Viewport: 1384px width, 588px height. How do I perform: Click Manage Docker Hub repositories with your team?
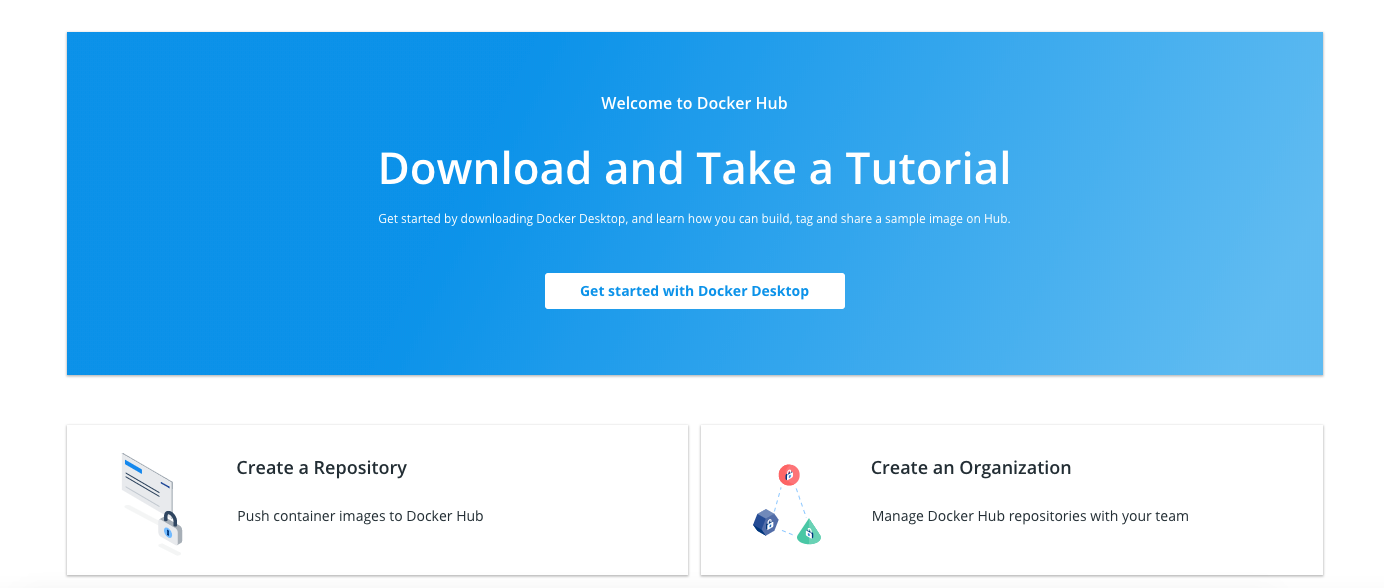(1030, 516)
